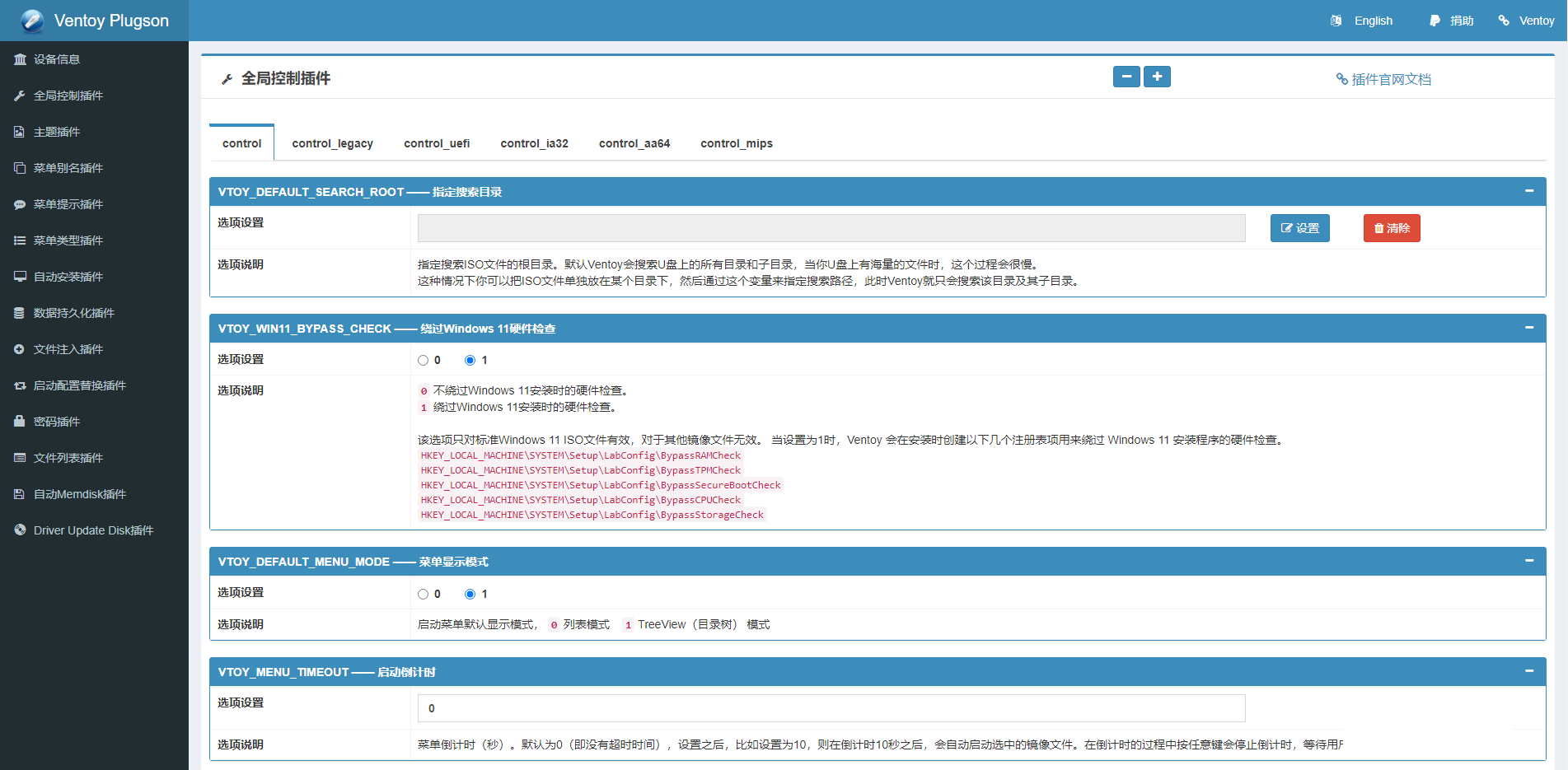
Task: Open 菜单提示插件 in the sidebar
Action: pyautogui.click(x=94, y=204)
